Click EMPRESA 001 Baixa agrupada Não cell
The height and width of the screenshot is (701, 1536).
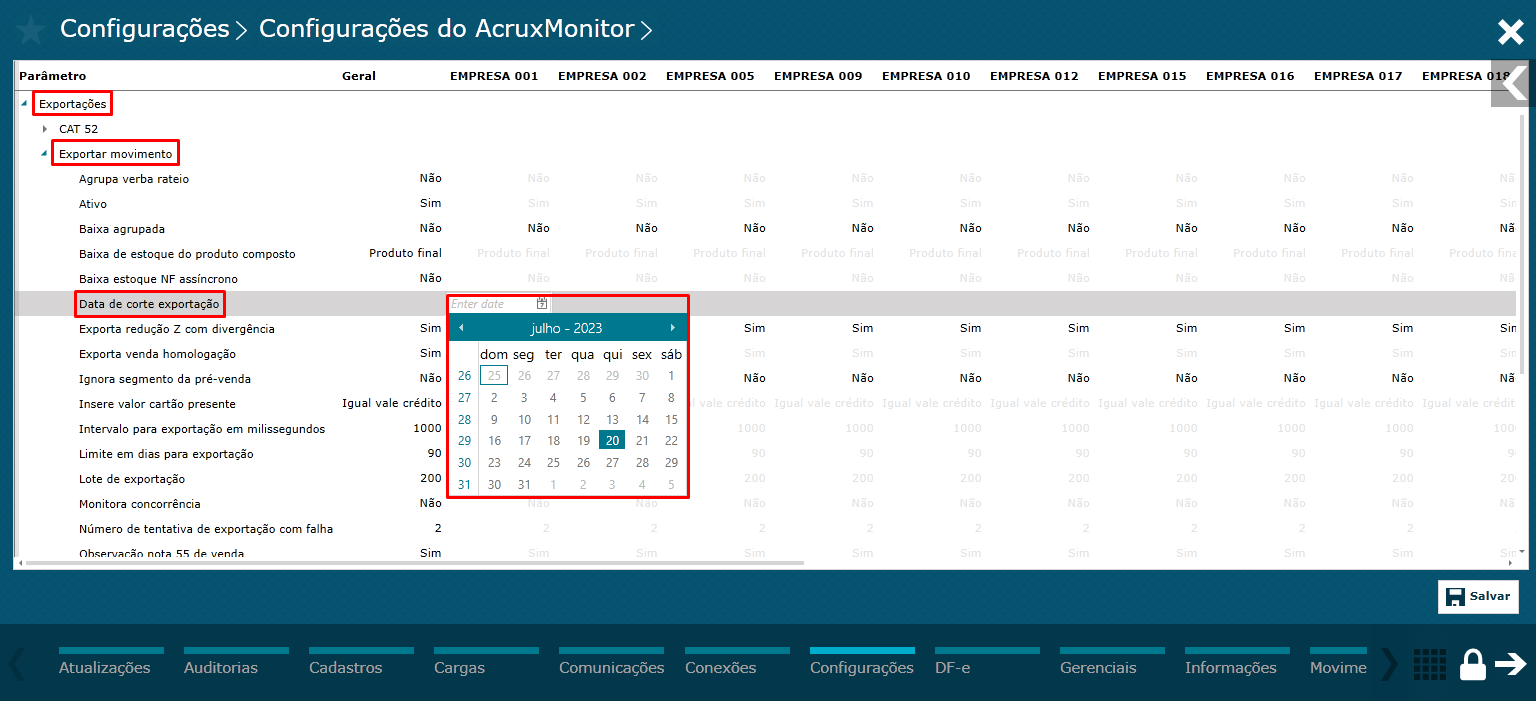click(538, 228)
